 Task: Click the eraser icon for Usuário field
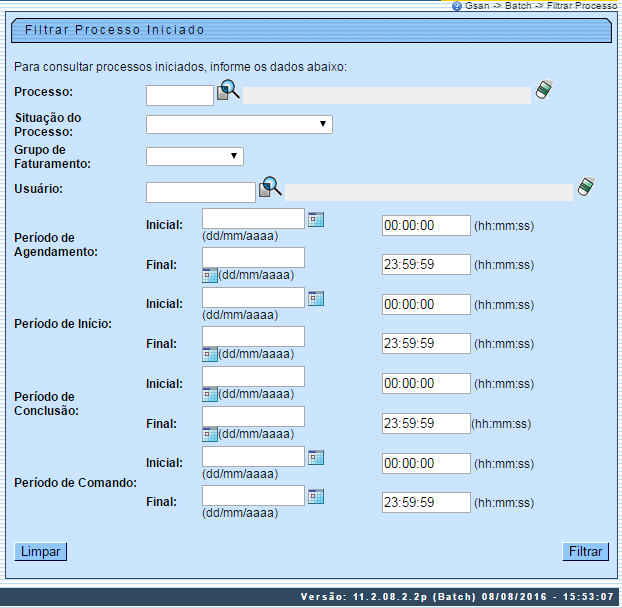click(x=586, y=187)
